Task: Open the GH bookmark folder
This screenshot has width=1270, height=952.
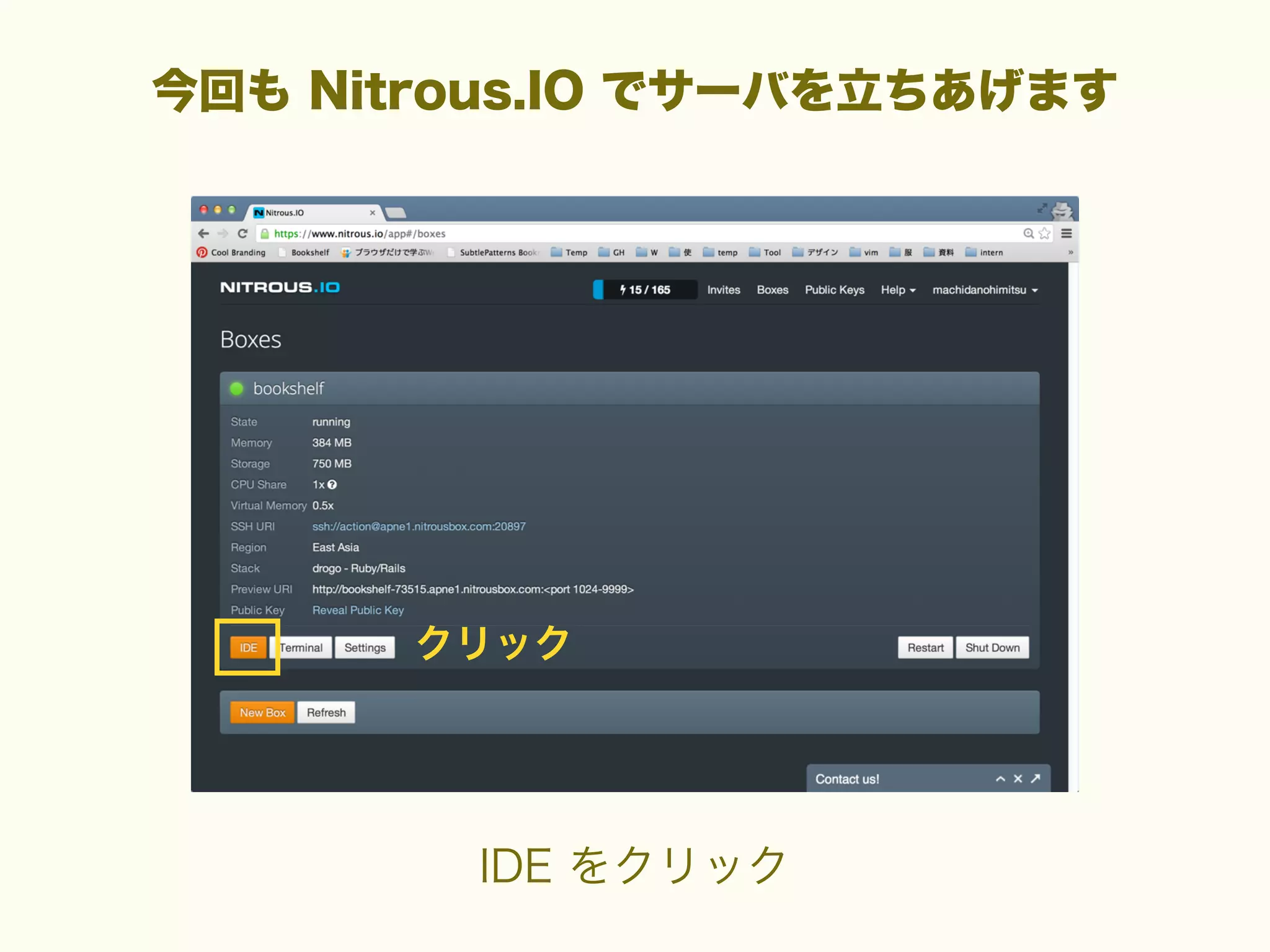Action: 611,252
